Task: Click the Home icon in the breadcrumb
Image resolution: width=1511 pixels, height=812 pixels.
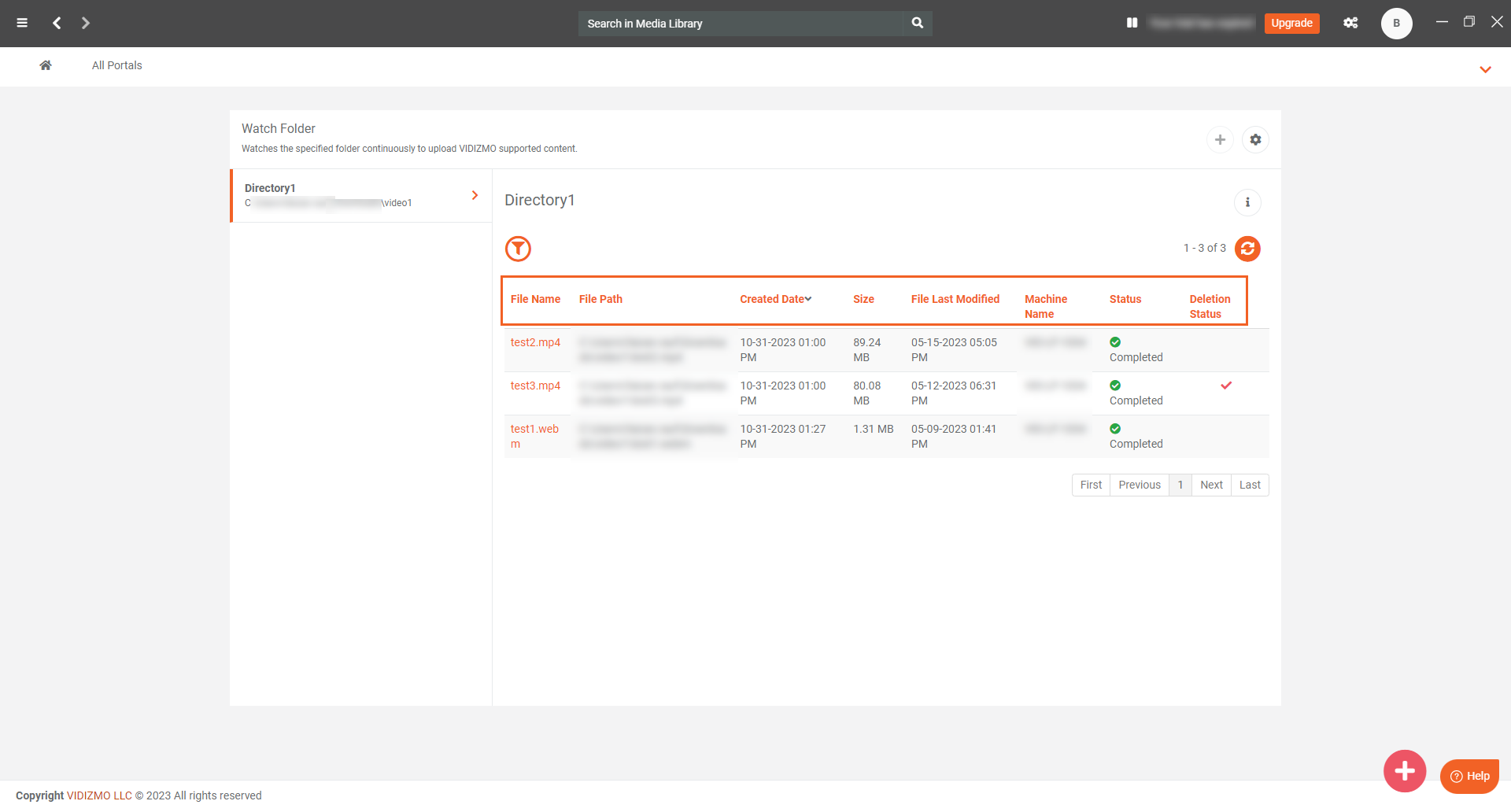Action: (46, 65)
